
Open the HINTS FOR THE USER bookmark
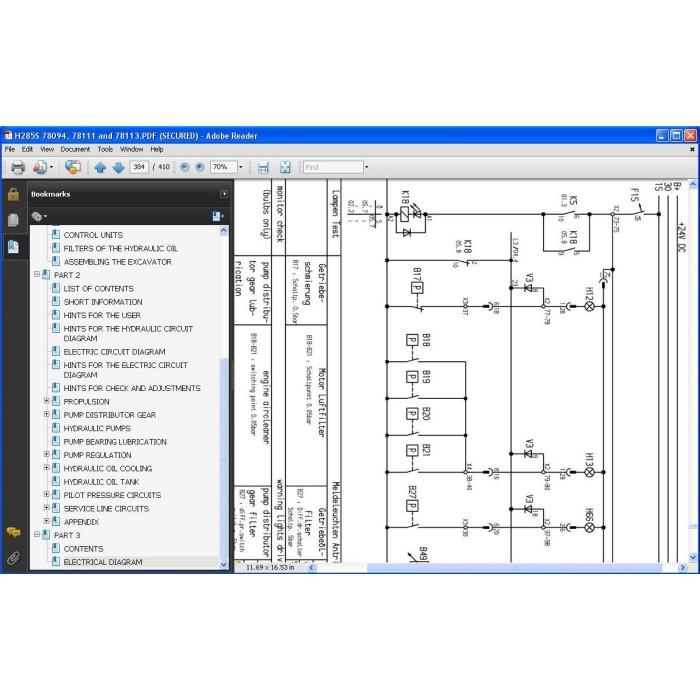click(x=102, y=315)
